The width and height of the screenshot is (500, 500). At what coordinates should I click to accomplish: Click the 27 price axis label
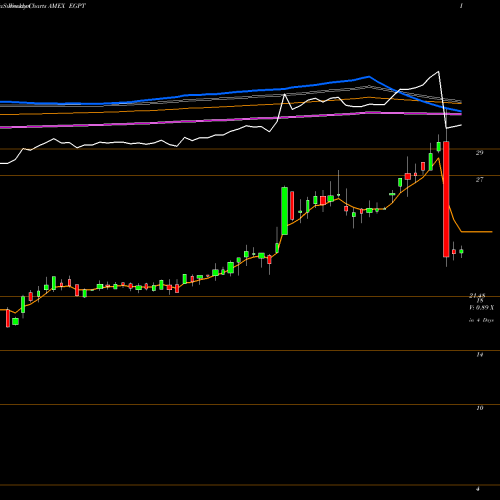coord(479,180)
